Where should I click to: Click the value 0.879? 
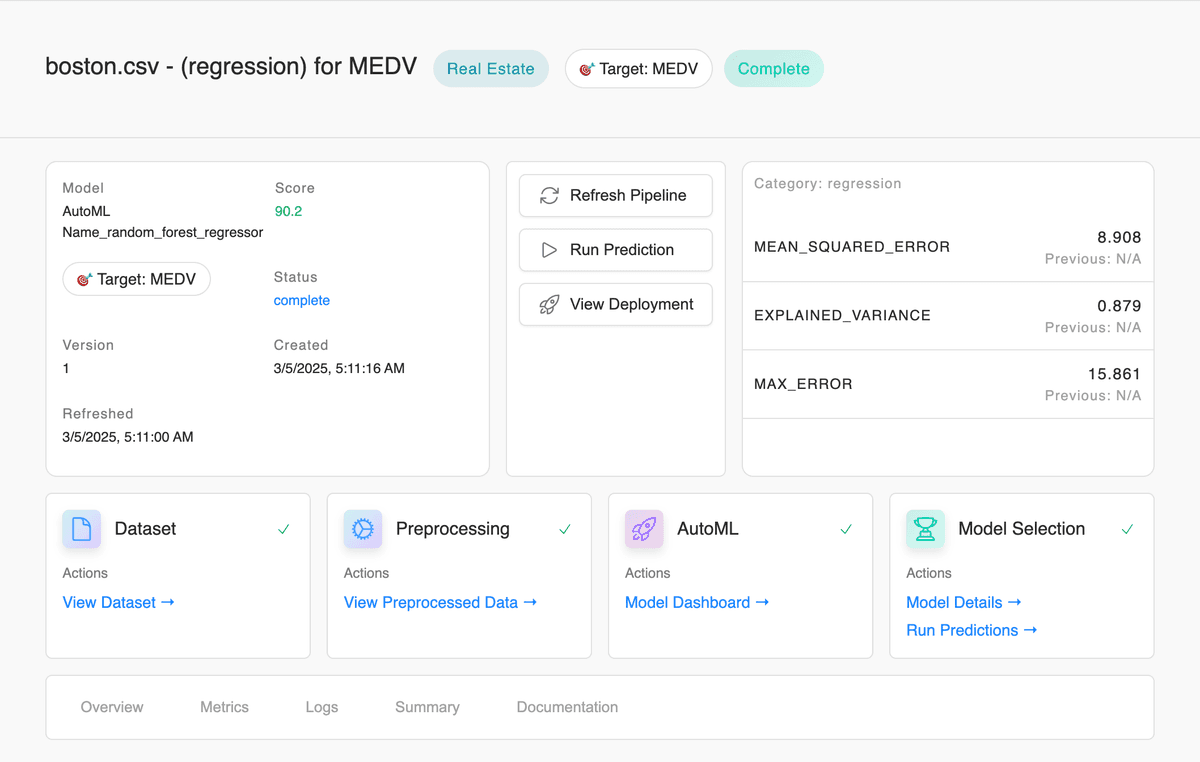(x=1119, y=306)
